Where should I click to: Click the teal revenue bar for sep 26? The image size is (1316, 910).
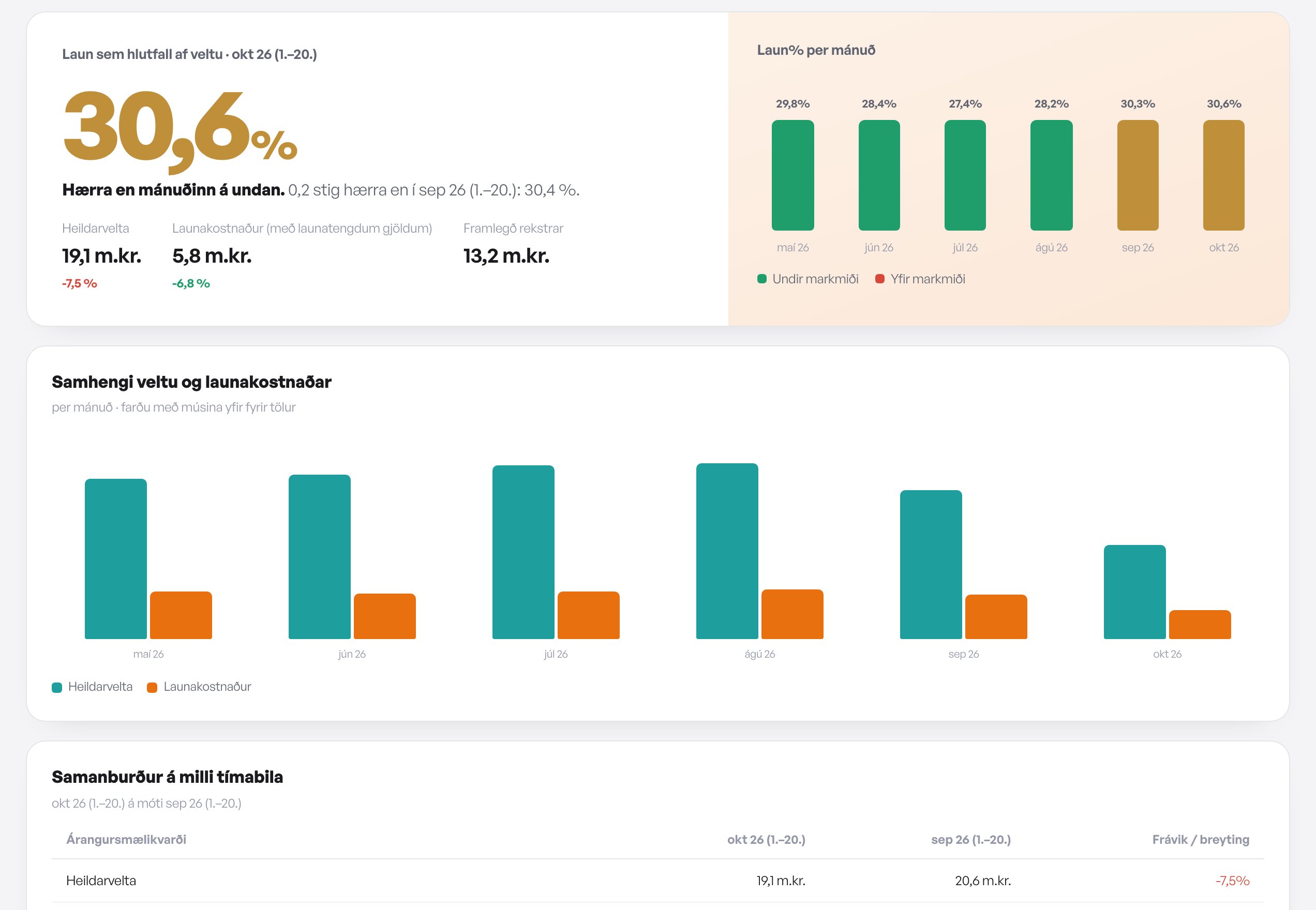coord(931,565)
